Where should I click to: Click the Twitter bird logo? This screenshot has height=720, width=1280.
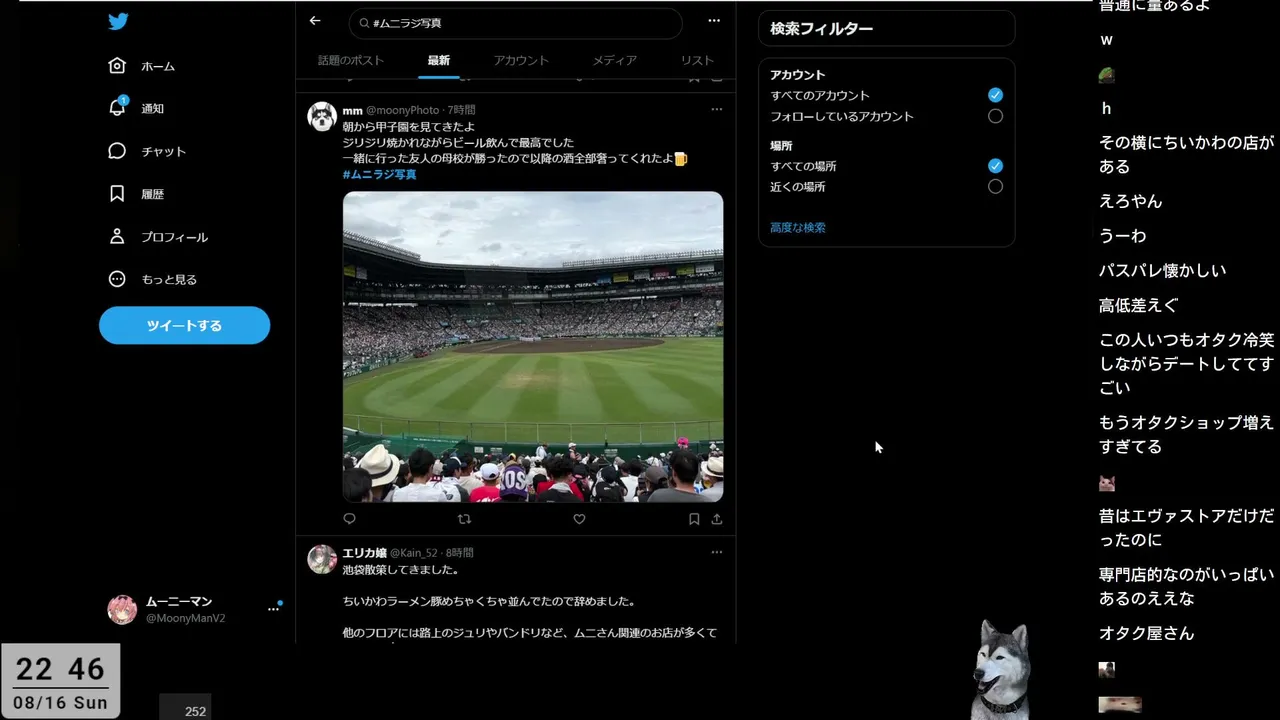pyautogui.click(x=118, y=22)
